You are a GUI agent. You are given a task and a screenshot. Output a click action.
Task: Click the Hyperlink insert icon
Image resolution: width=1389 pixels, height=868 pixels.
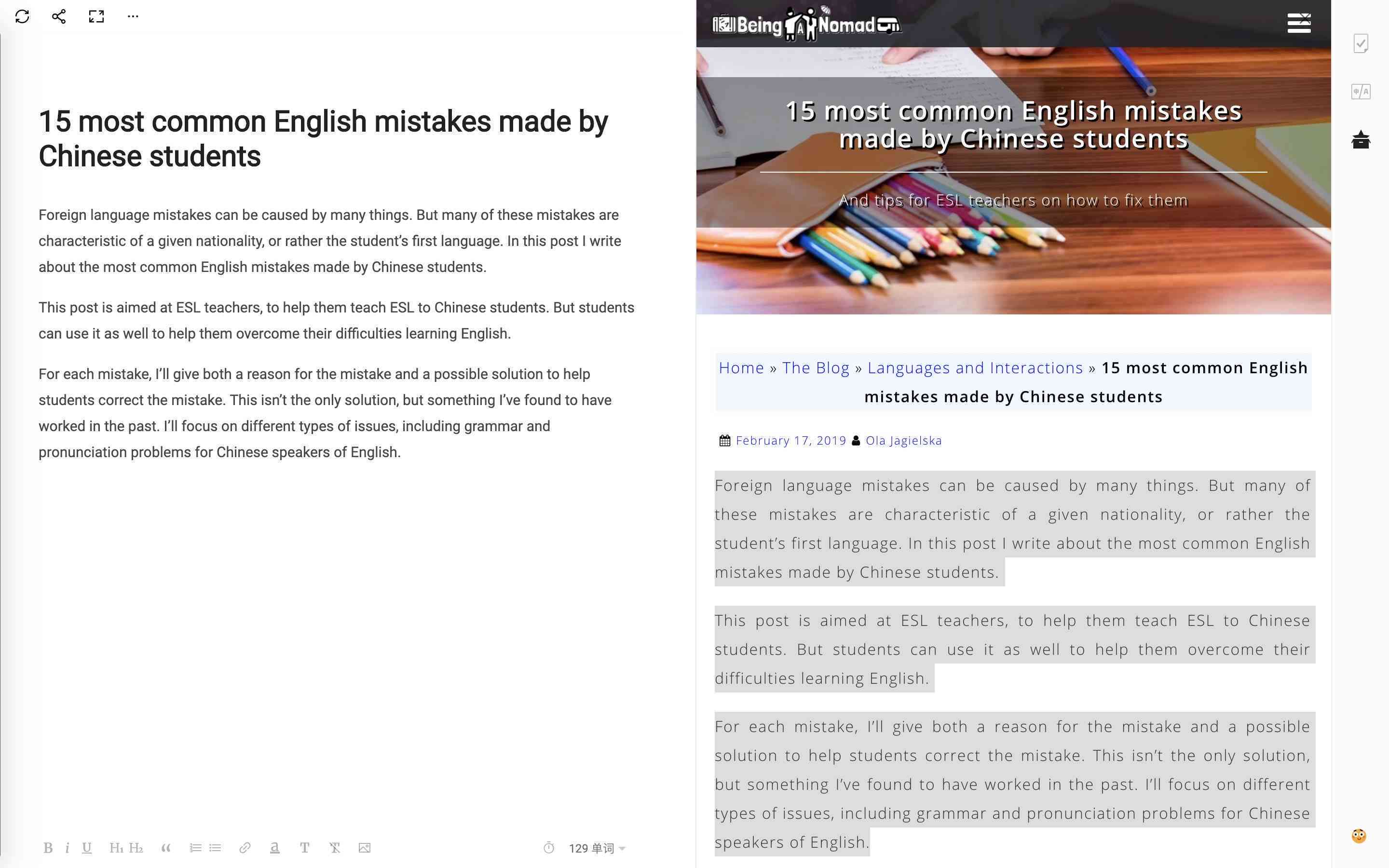tap(244, 848)
